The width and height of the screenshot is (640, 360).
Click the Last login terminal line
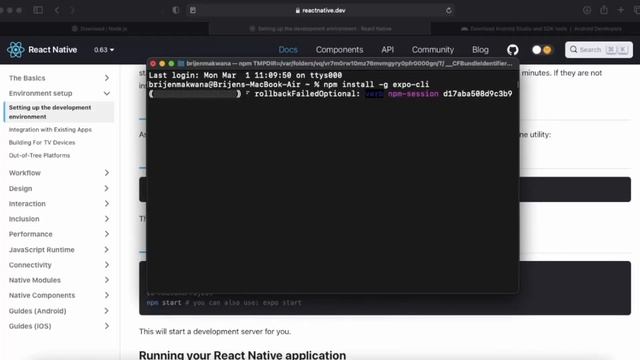(245, 76)
